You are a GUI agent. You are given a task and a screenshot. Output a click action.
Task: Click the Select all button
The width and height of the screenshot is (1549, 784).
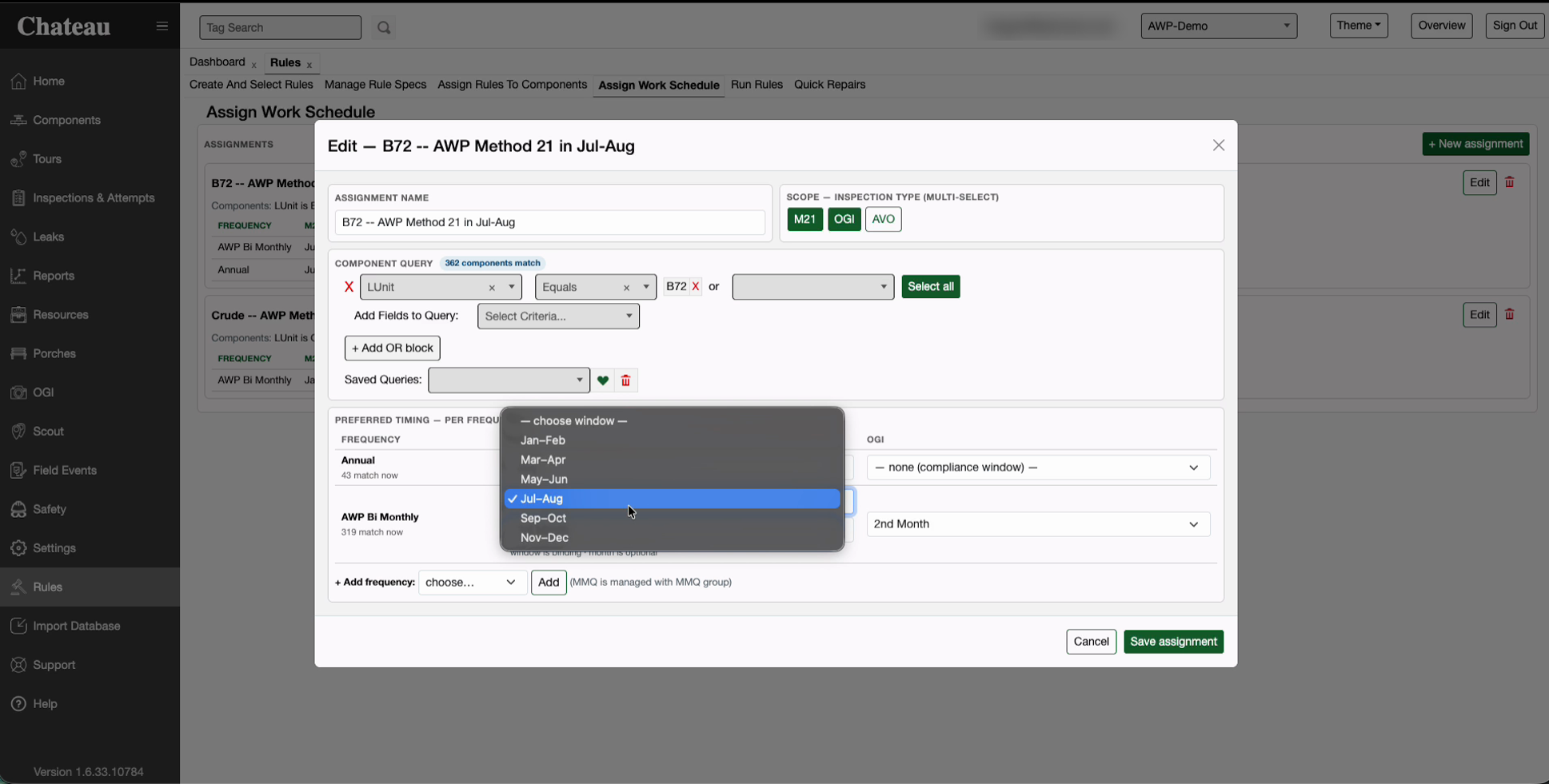[x=931, y=287]
